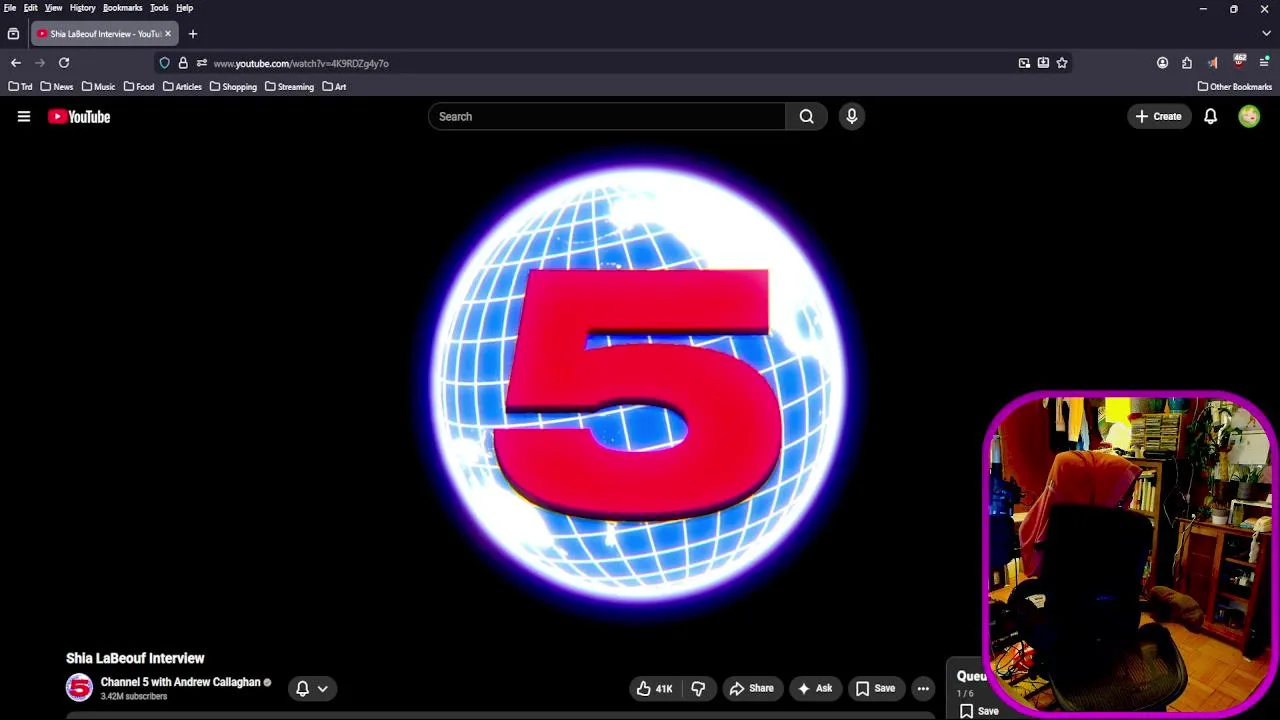Start voice search with microphone

point(852,117)
